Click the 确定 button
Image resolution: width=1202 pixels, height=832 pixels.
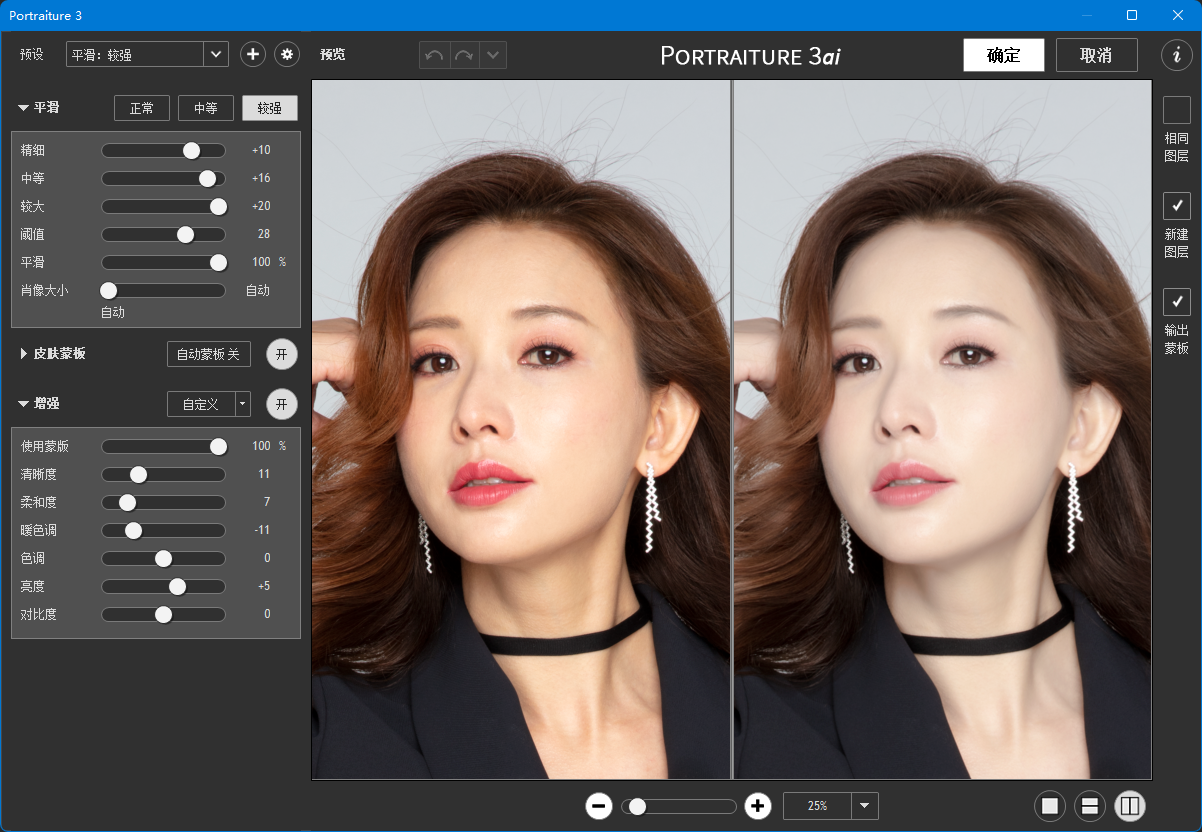pos(1004,55)
